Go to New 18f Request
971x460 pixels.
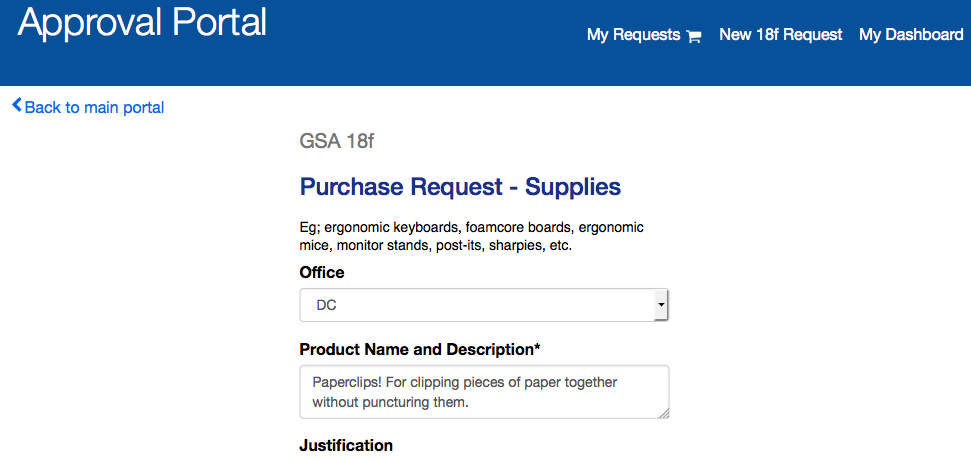[x=781, y=35]
